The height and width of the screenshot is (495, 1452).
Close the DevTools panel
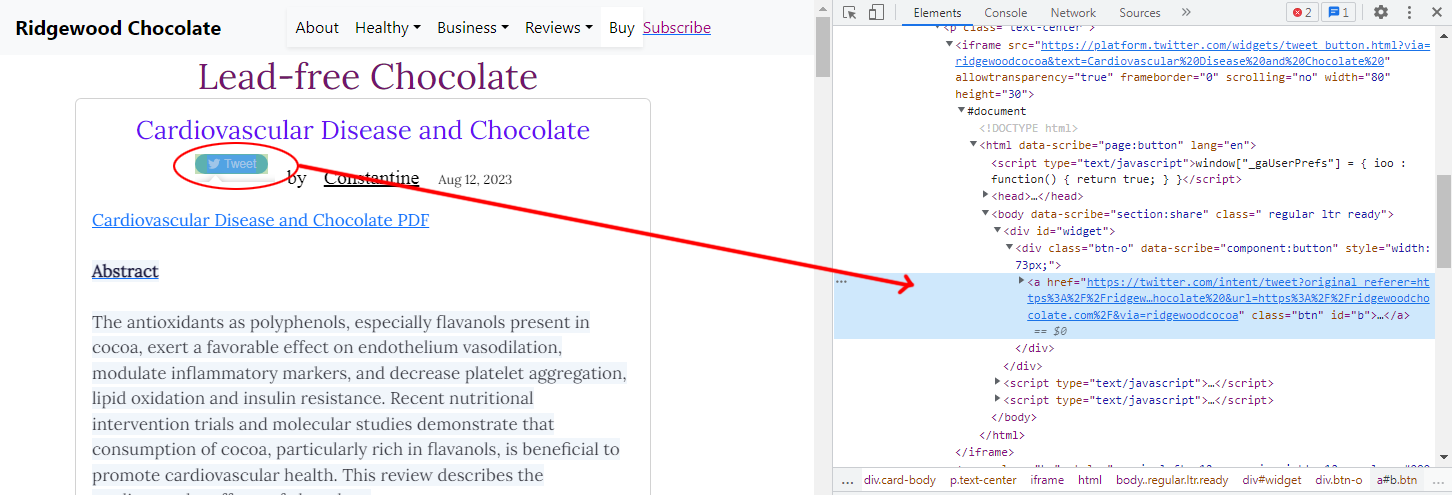pyautogui.click(x=1435, y=13)
